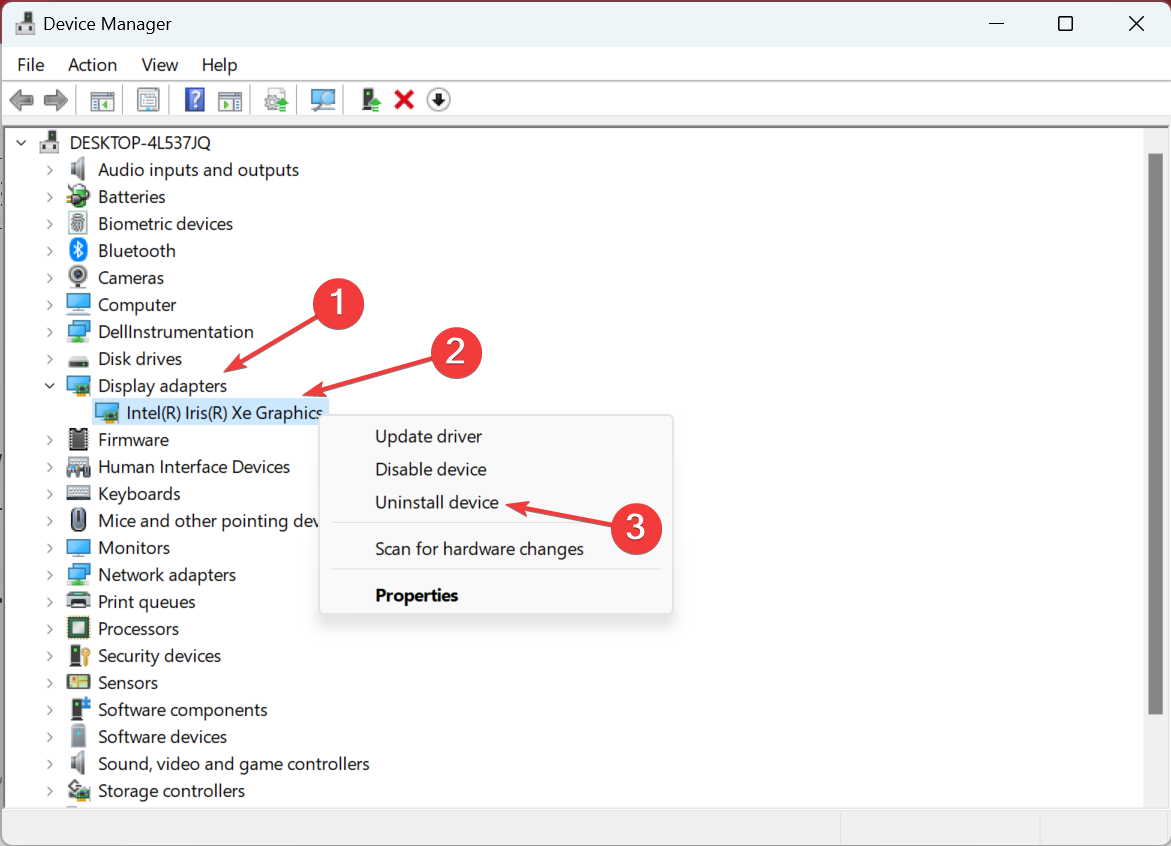
Task: Click the Processors category icon
Action: pyautogui.click(x=78, y=629)
